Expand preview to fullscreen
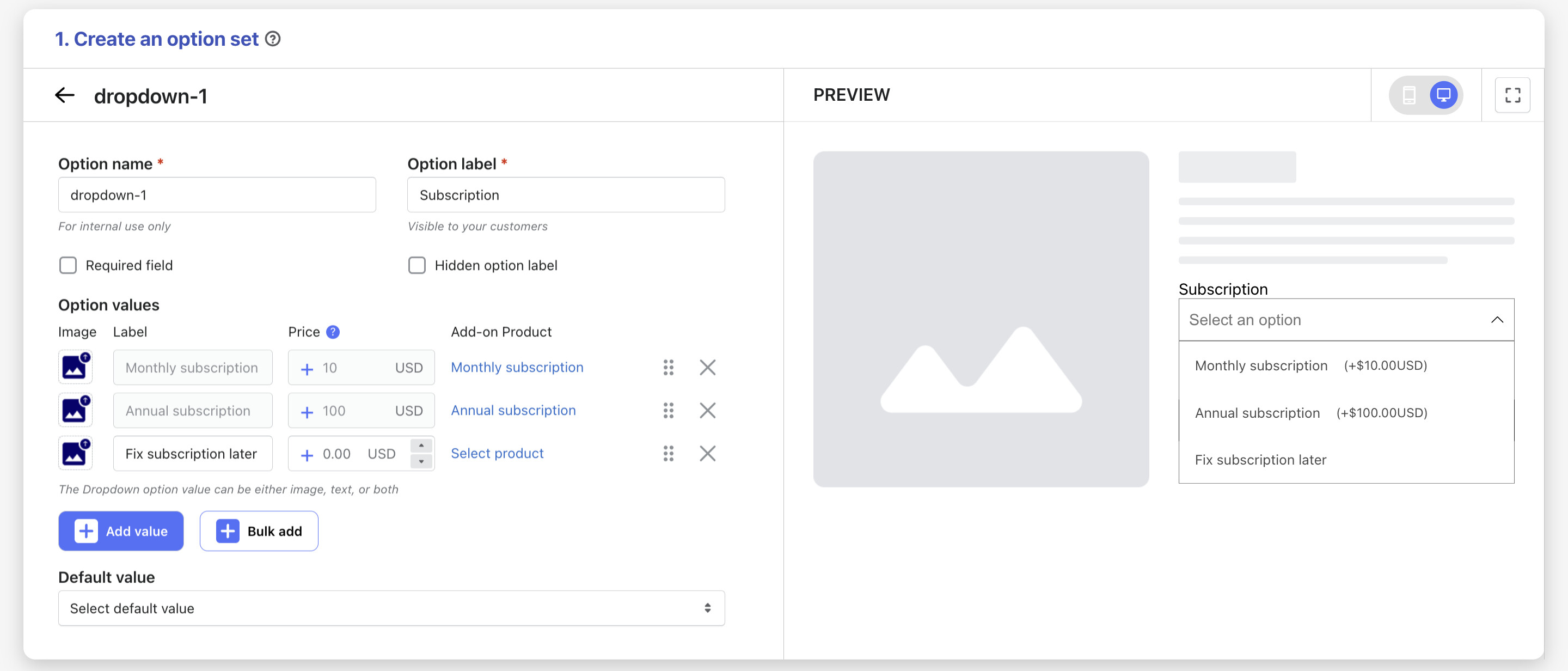Screen dimensions: 1568x671 [x=1512, y=95]
